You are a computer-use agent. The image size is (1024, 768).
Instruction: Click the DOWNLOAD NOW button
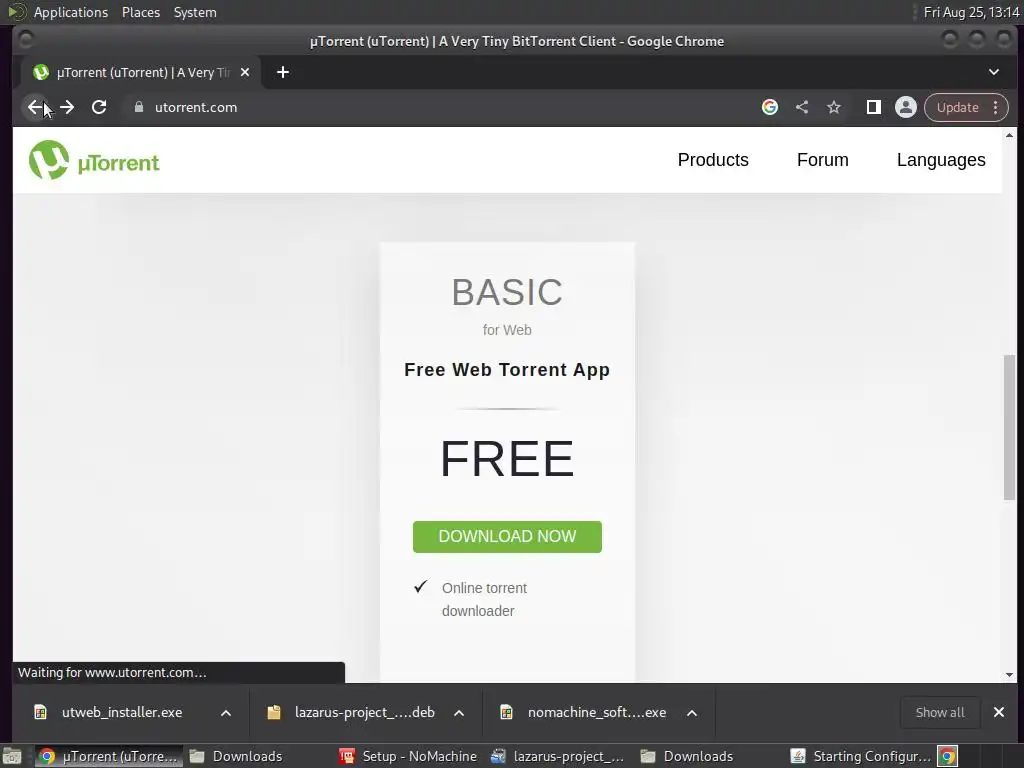pos(507,537)
